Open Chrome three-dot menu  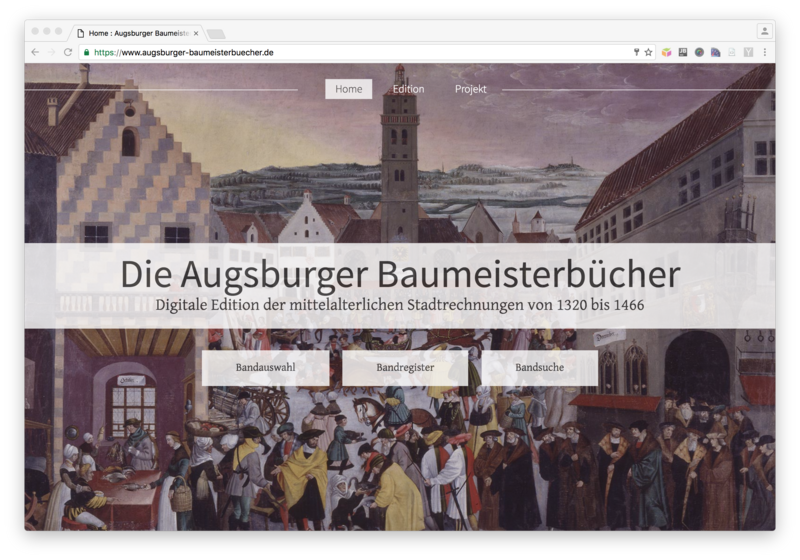765,52
